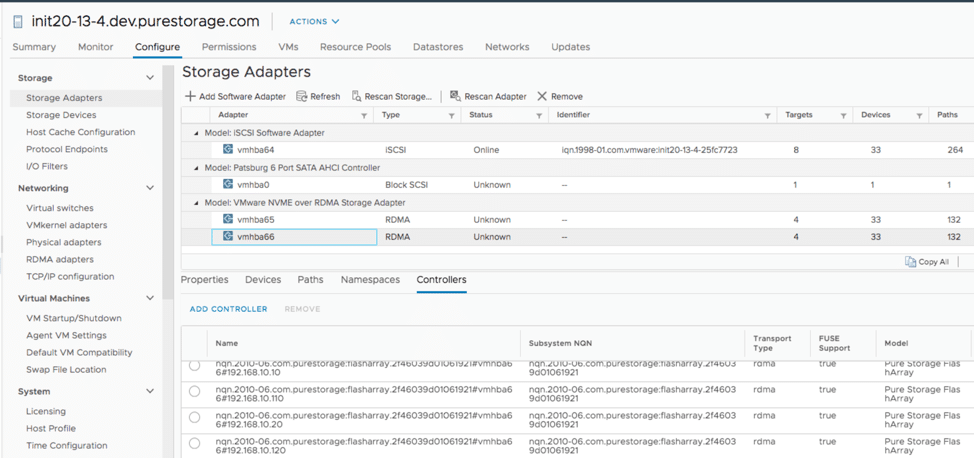Switch to the Monitor tab
This screenshot has height=458, width=974.
pos(96,47)
